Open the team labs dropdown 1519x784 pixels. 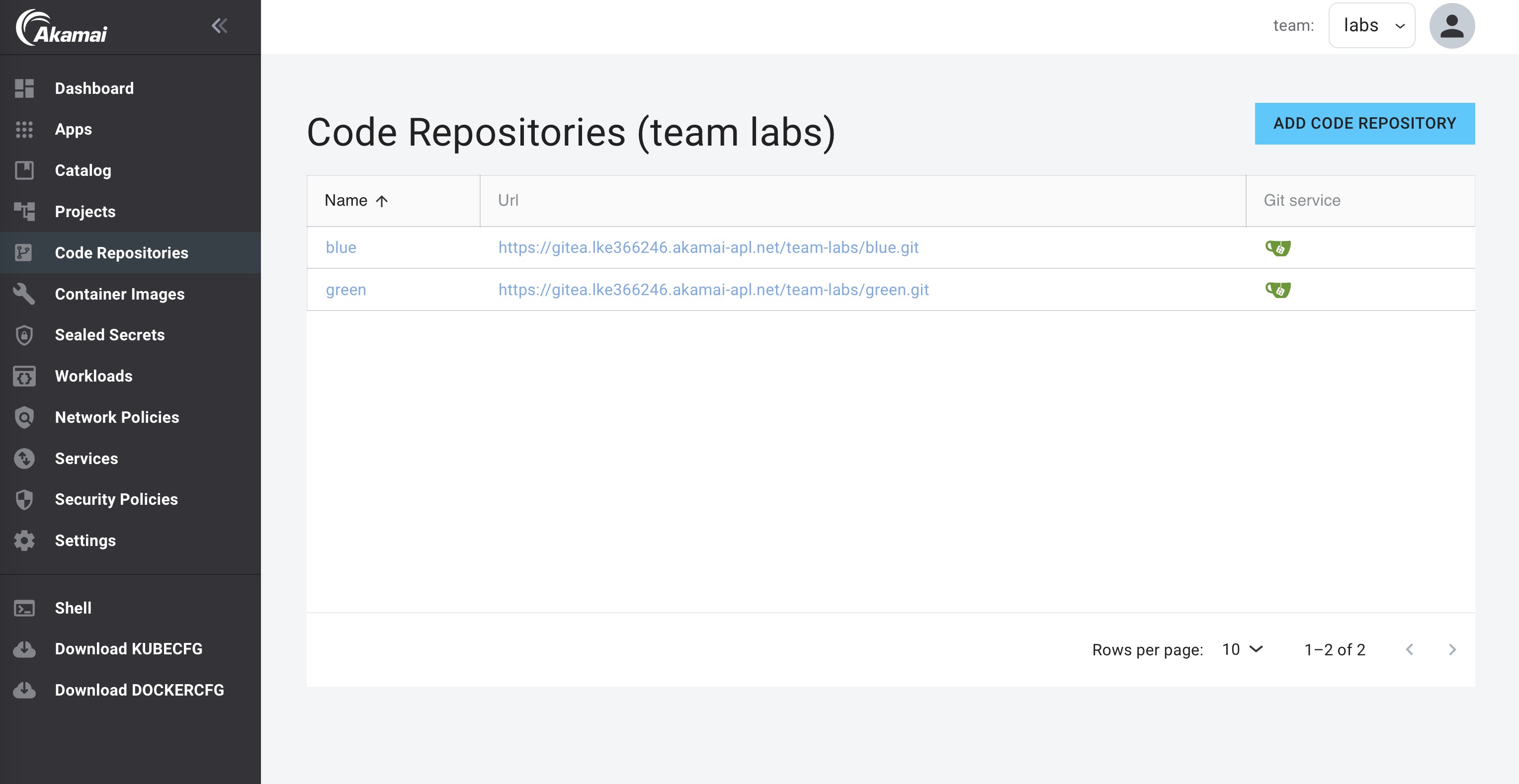pos(1371,26)
